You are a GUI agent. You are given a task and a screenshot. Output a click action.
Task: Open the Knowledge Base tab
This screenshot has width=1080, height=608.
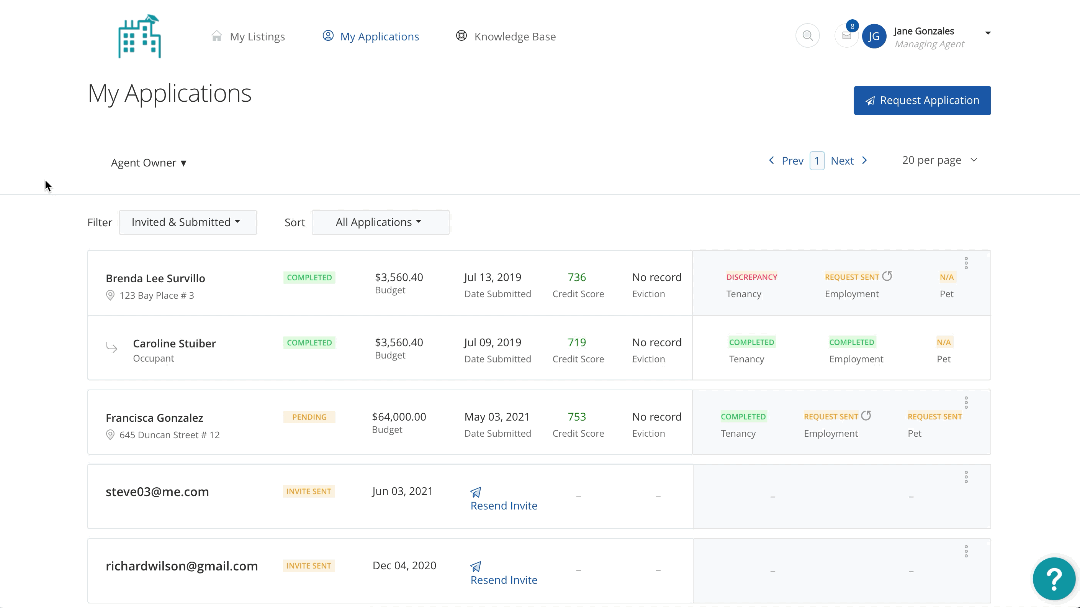pyautogui.click(x=506, y=37)
